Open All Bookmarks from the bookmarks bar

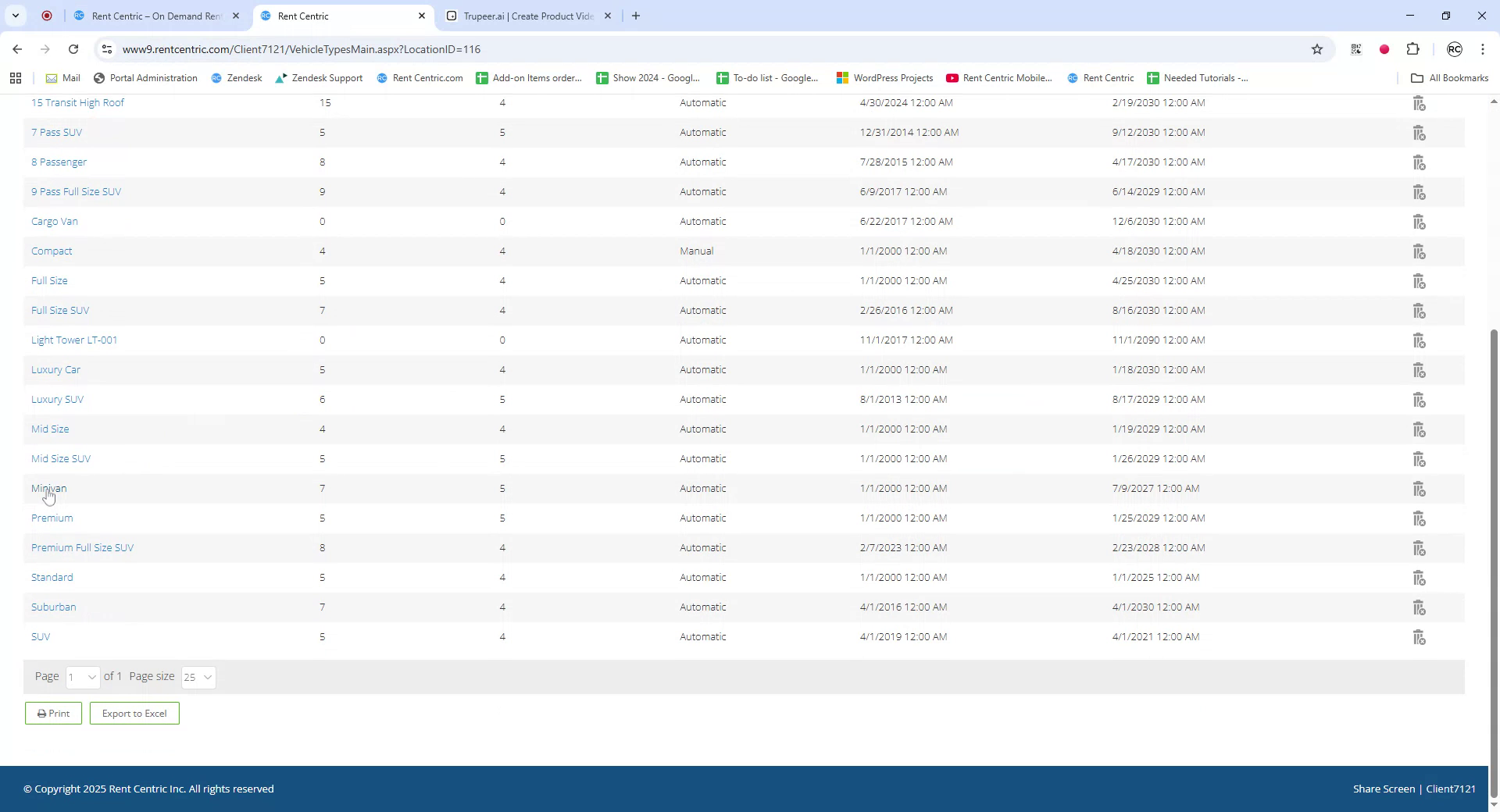(x=1451, y=77)
